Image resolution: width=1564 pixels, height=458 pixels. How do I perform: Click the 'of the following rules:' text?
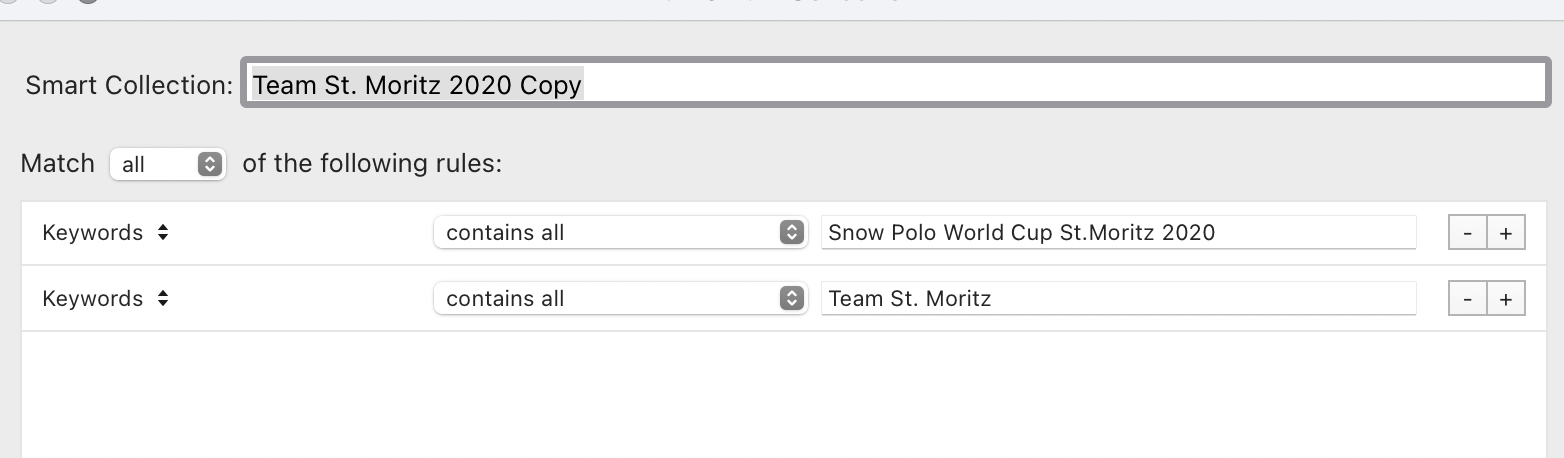[x=372, y=164]
